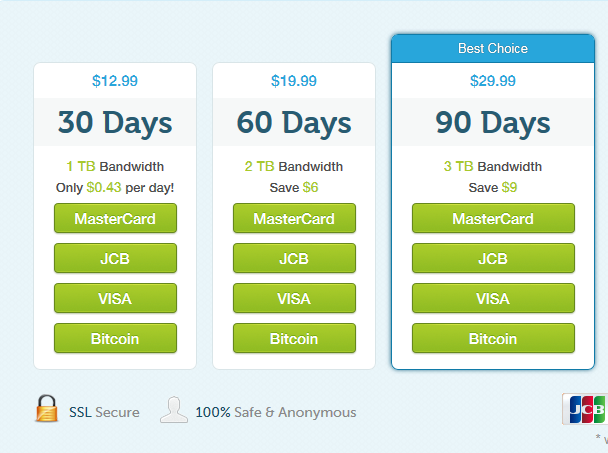This screenshot has width=608, height=453.
Task: Pay with MasterCard for 90 Days plan
Action: coord(493,219)
